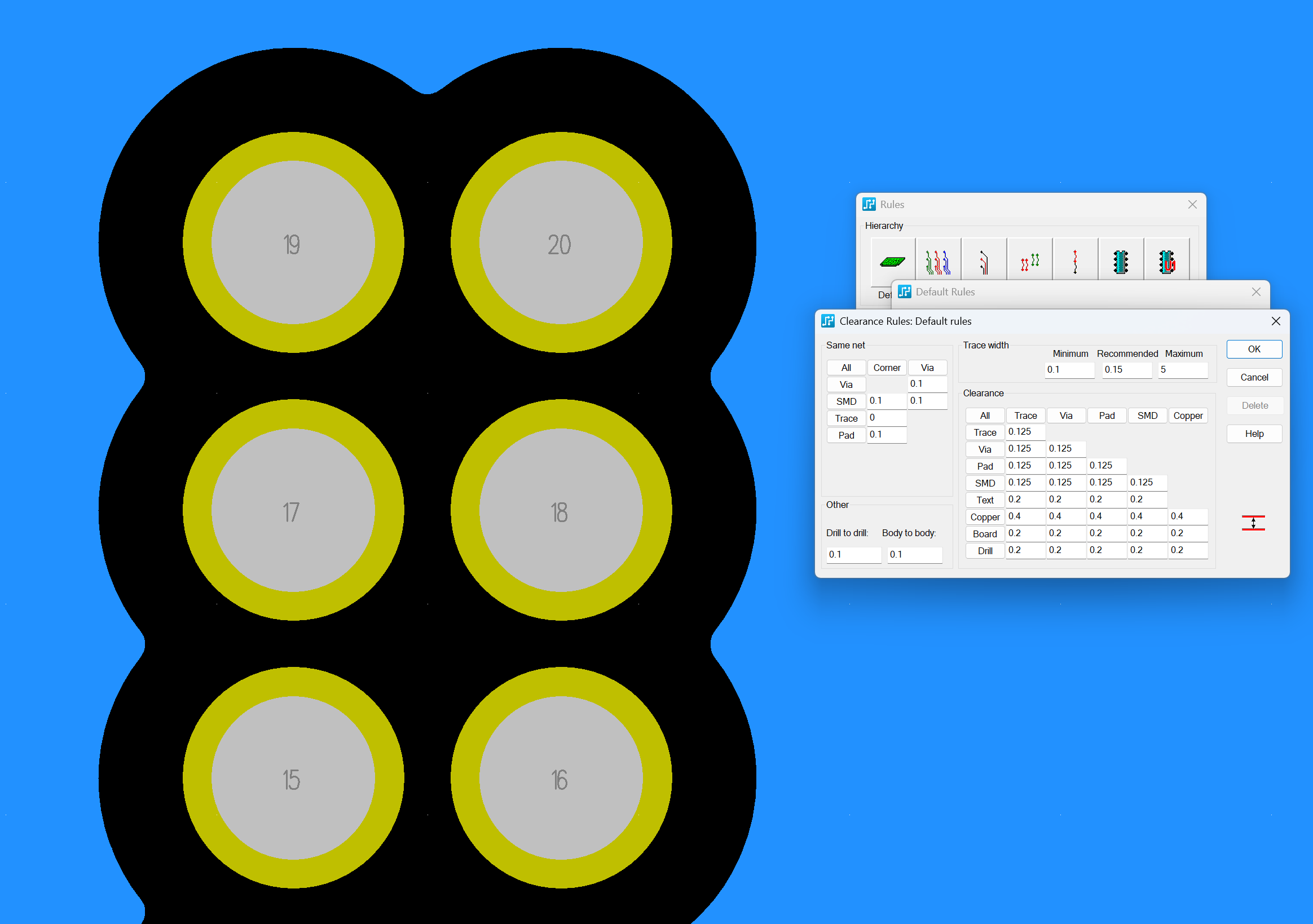Click the Same net All button
The height and width of the screenshot is (924, 1313).
pos(846,368)
